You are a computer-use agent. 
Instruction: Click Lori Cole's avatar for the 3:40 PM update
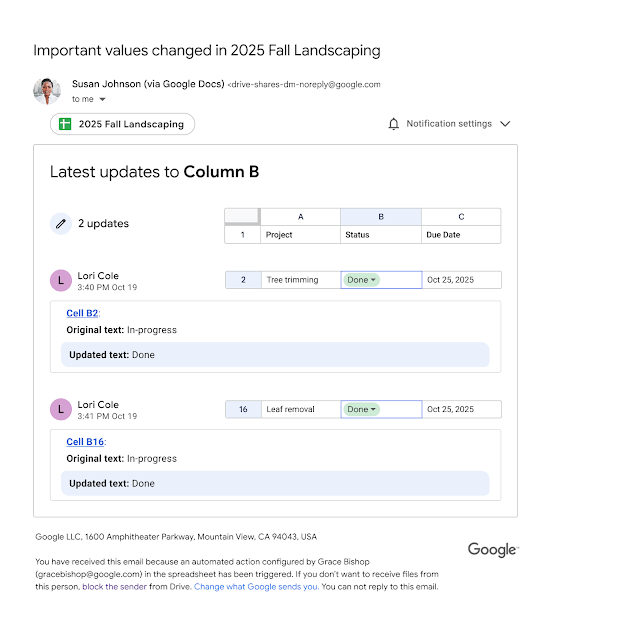61,281
